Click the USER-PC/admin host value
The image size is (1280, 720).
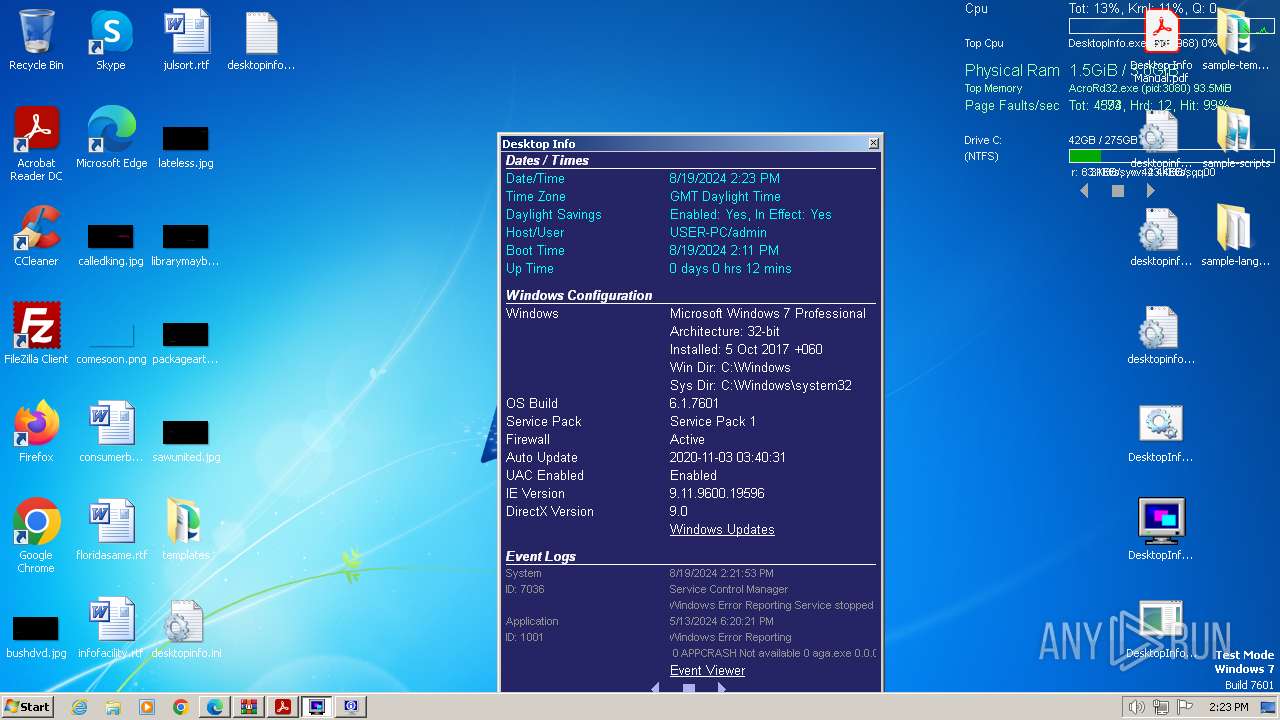718,232
